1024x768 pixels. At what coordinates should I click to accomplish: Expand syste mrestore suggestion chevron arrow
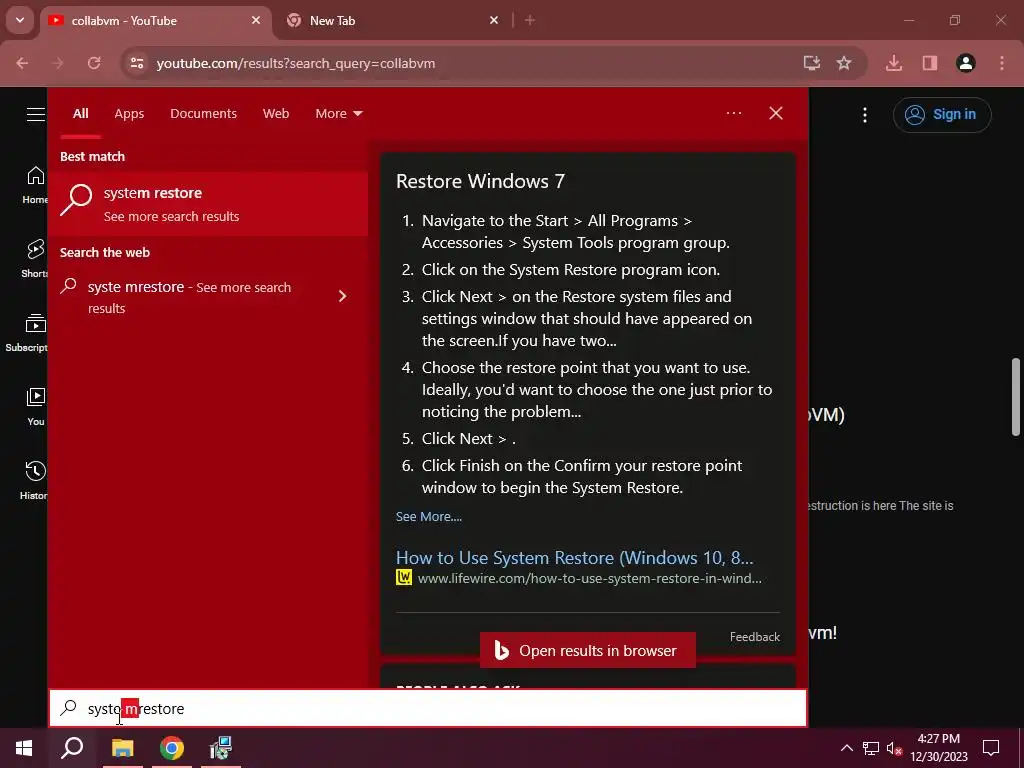coord(343,296)
